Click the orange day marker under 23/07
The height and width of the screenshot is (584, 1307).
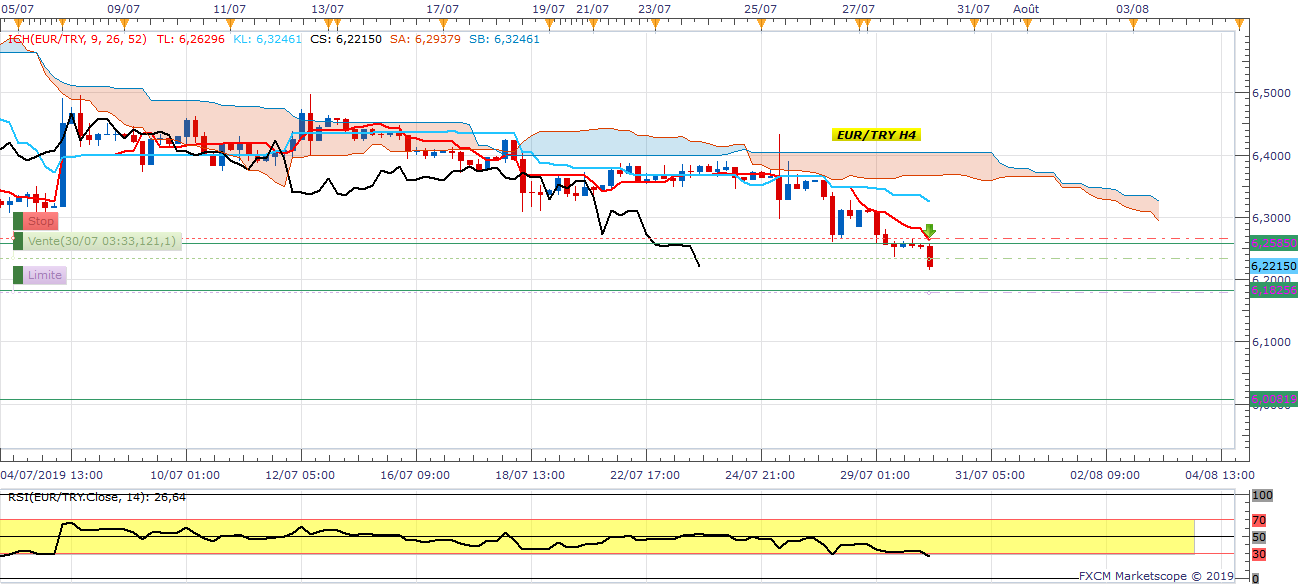[653, 22]
